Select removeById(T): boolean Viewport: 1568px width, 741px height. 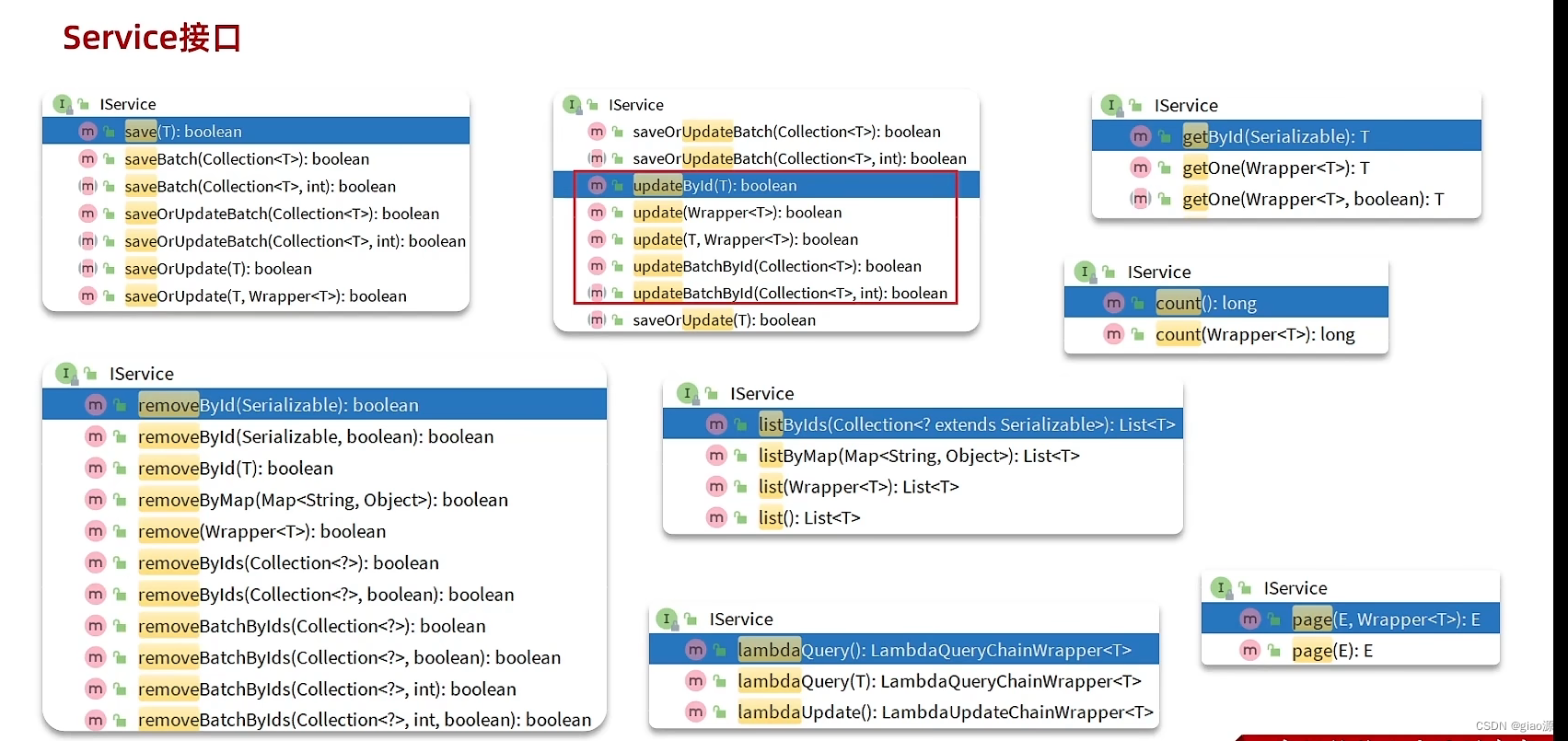click(x=236, y=469)
